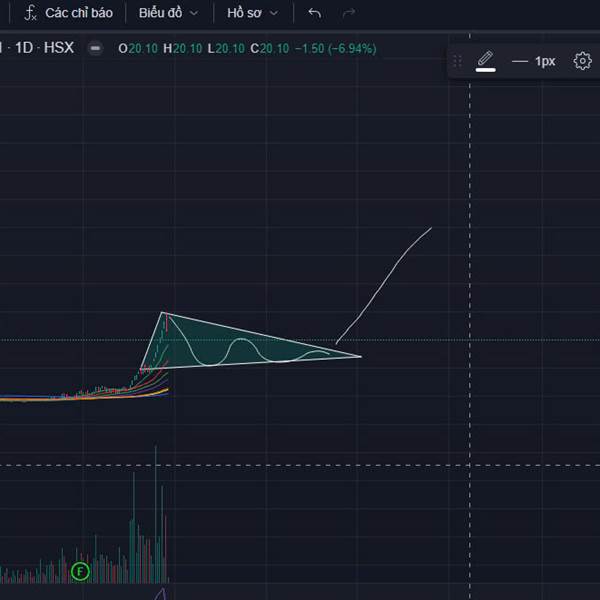The height and width of the screenshot is (600, 600).
Task: Undo the last chart action
Action: (x=315, y=13)
